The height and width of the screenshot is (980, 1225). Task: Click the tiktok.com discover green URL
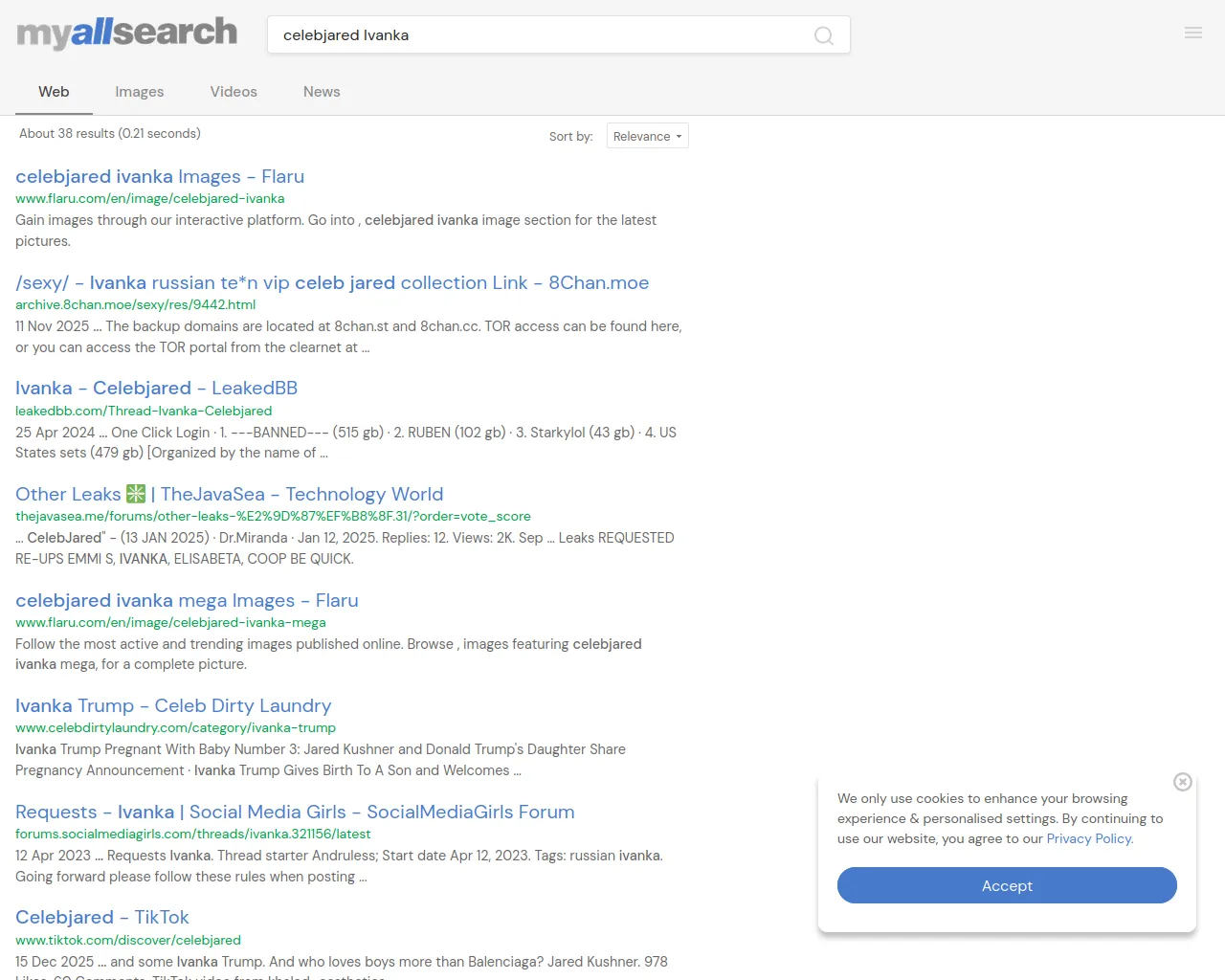coord(128,940)
